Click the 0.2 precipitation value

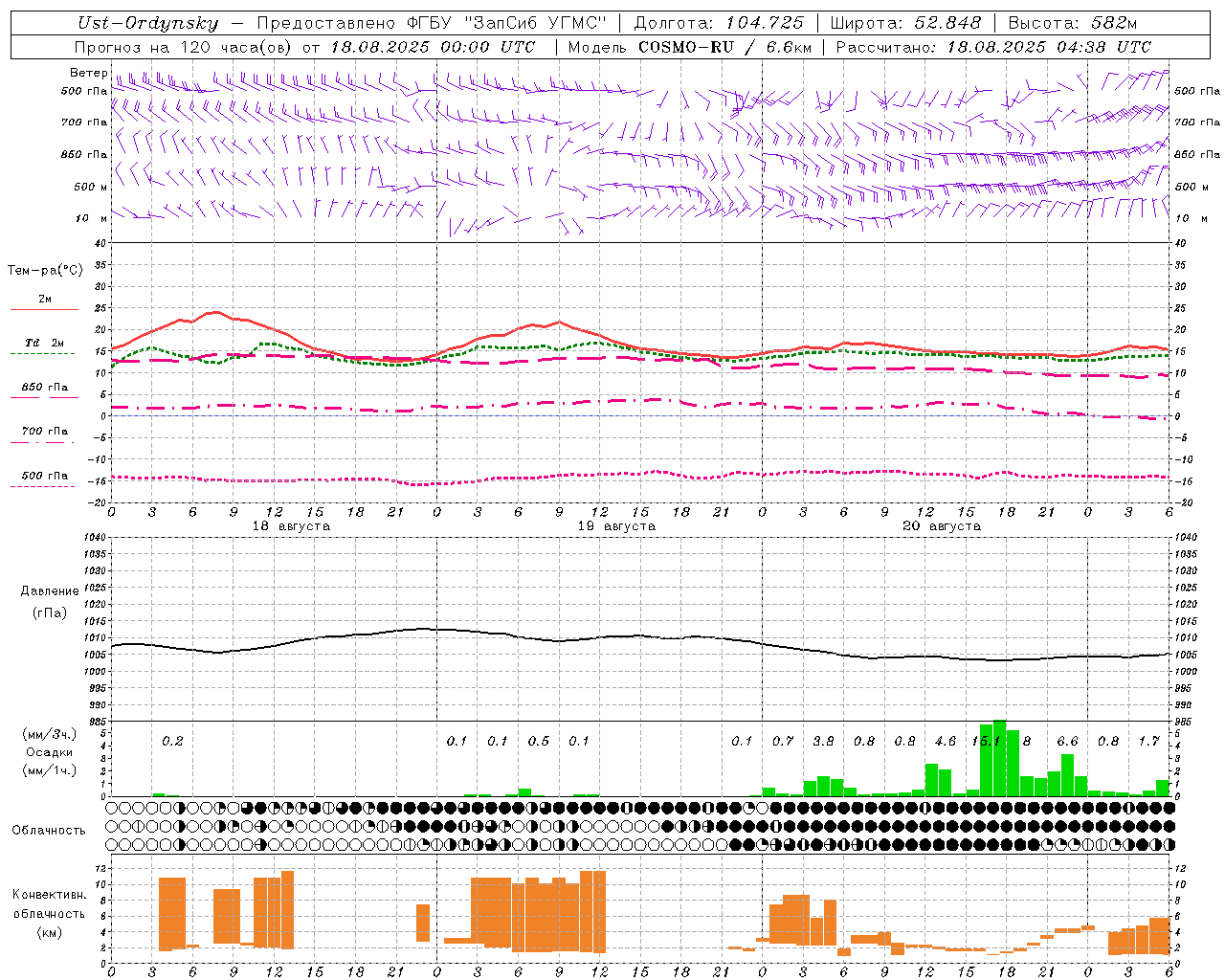pyautogui.click(x=172, y=742)
